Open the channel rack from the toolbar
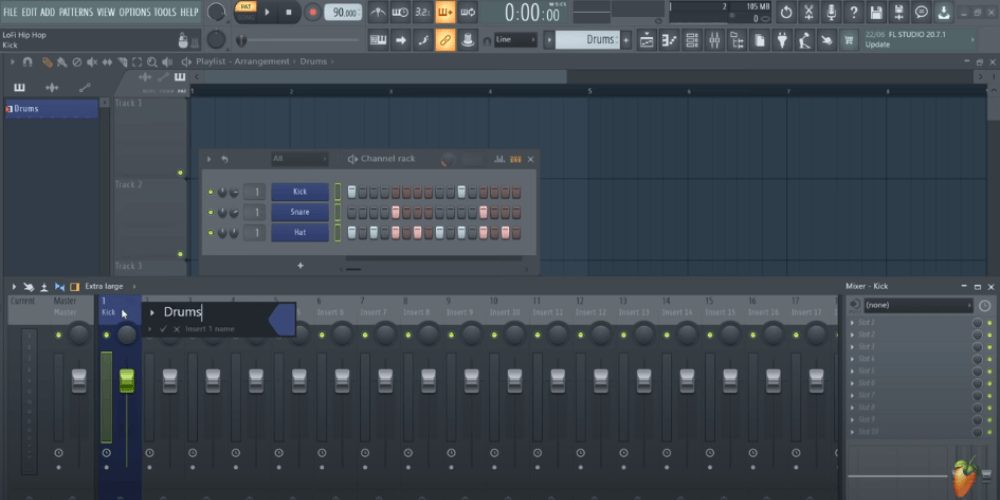This screenshot has width=1000, height=500. 692,40
